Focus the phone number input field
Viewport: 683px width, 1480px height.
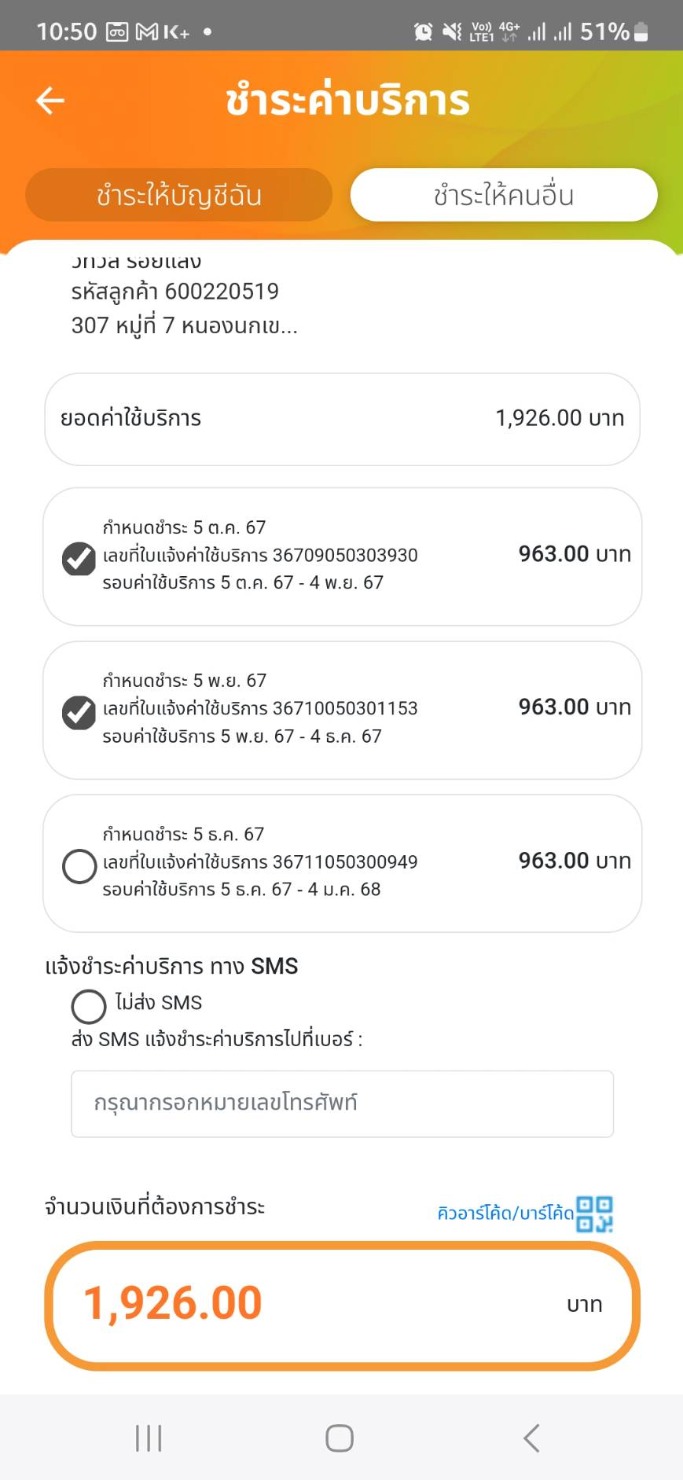coord(341,1104)
